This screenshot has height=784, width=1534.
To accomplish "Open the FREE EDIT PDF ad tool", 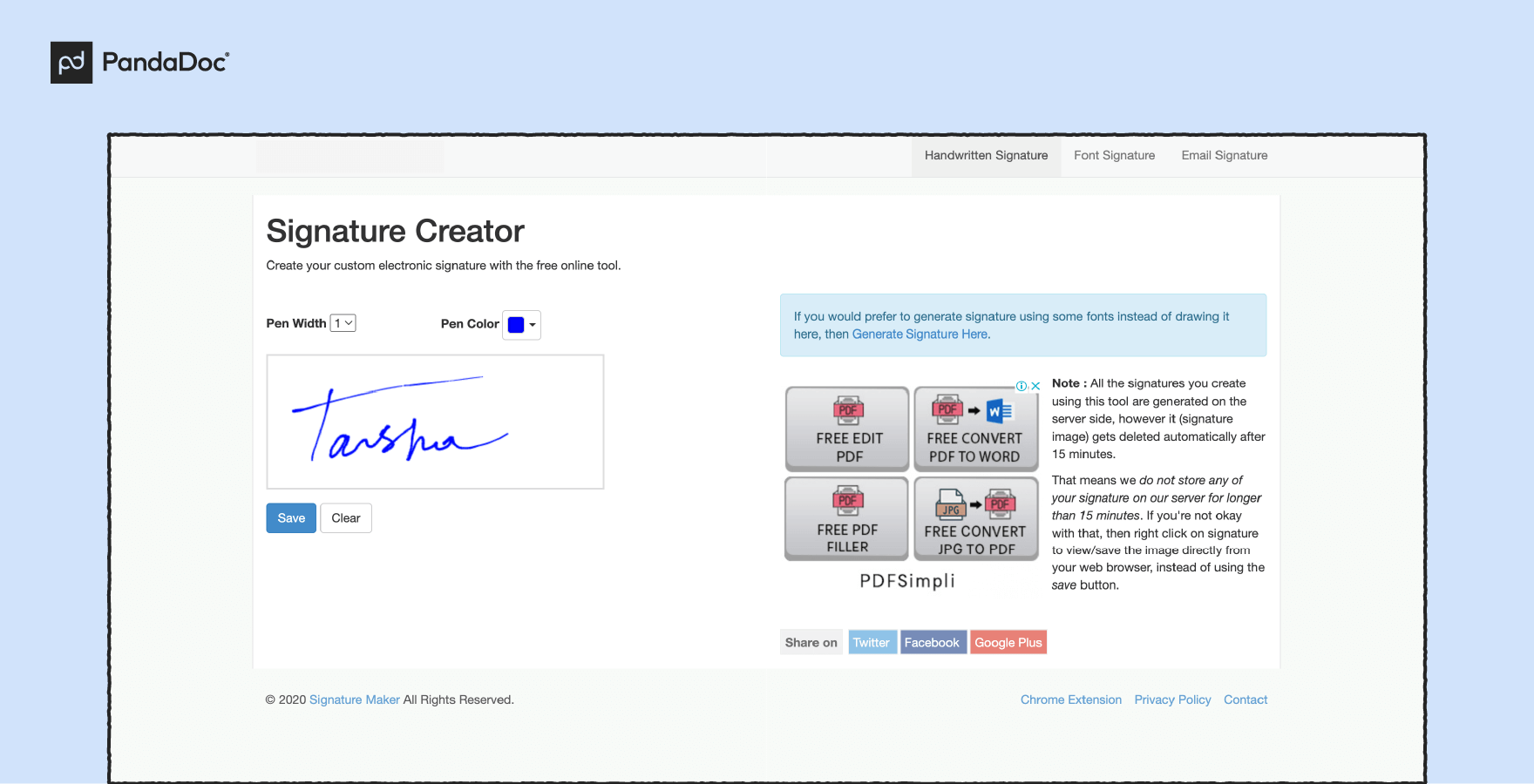I will click(846, 429).
